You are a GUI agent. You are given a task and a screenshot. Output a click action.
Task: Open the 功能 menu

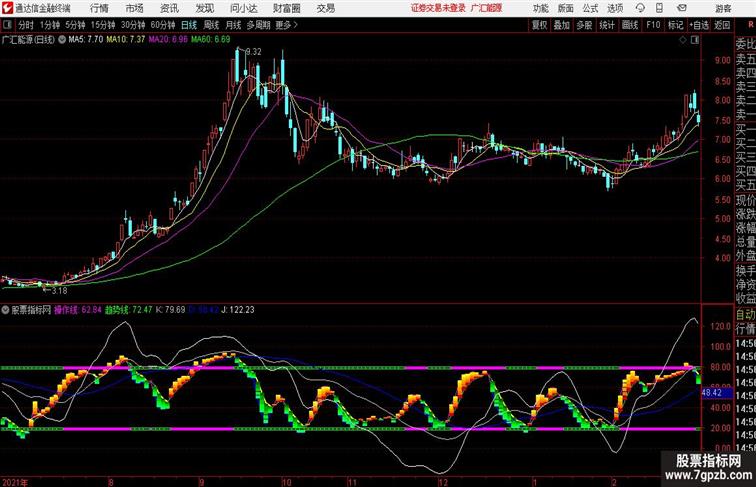(x=541, y=8)
